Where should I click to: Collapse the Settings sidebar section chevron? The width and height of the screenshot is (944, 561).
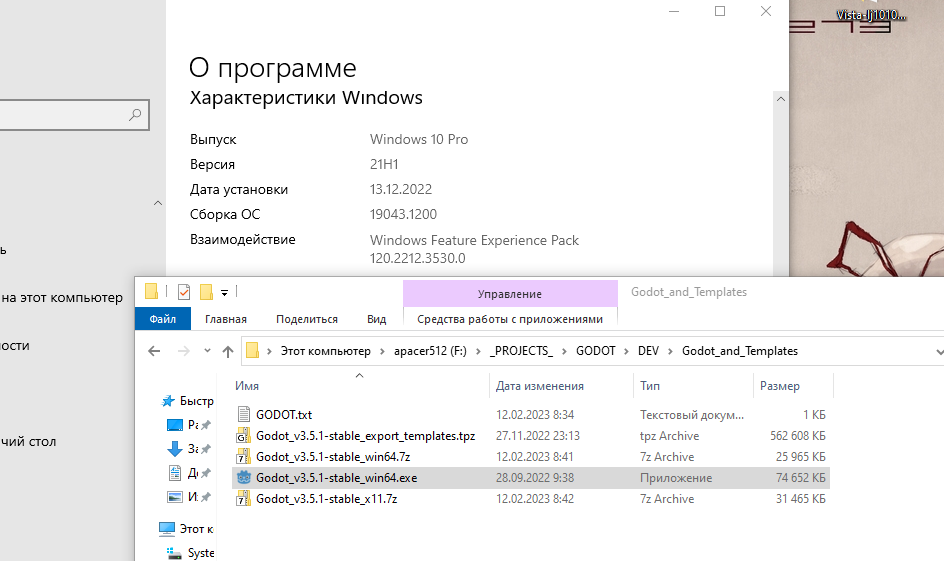coord(158,203)
